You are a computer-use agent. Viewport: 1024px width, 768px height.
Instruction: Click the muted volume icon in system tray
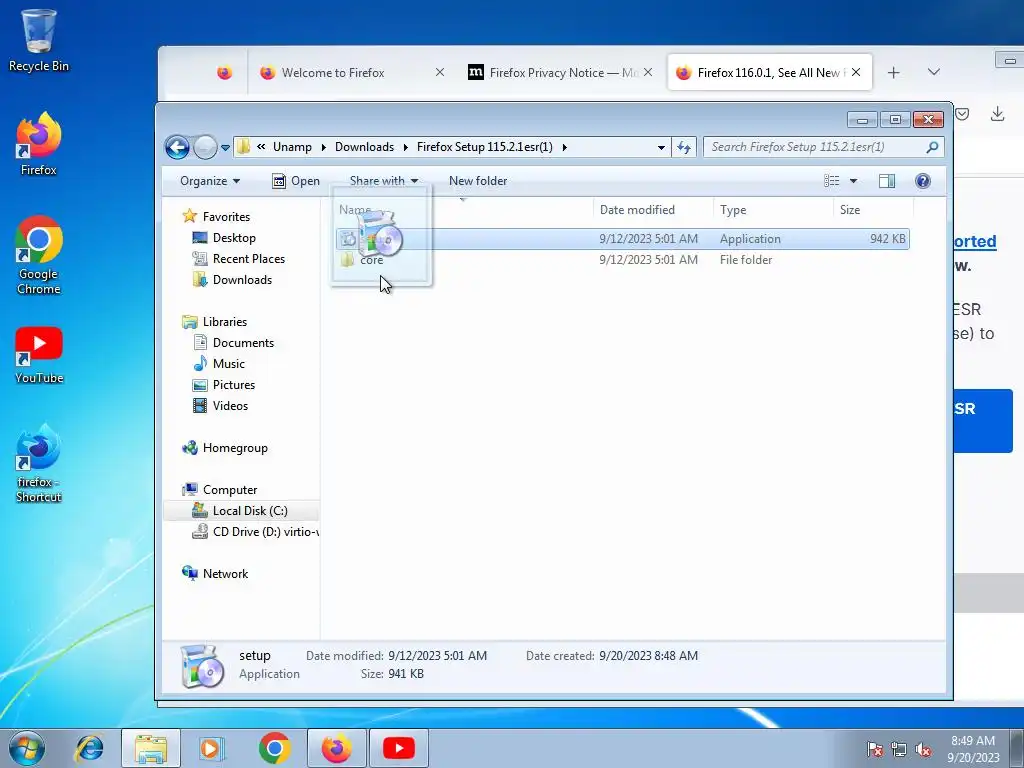(x=923, y=750)
